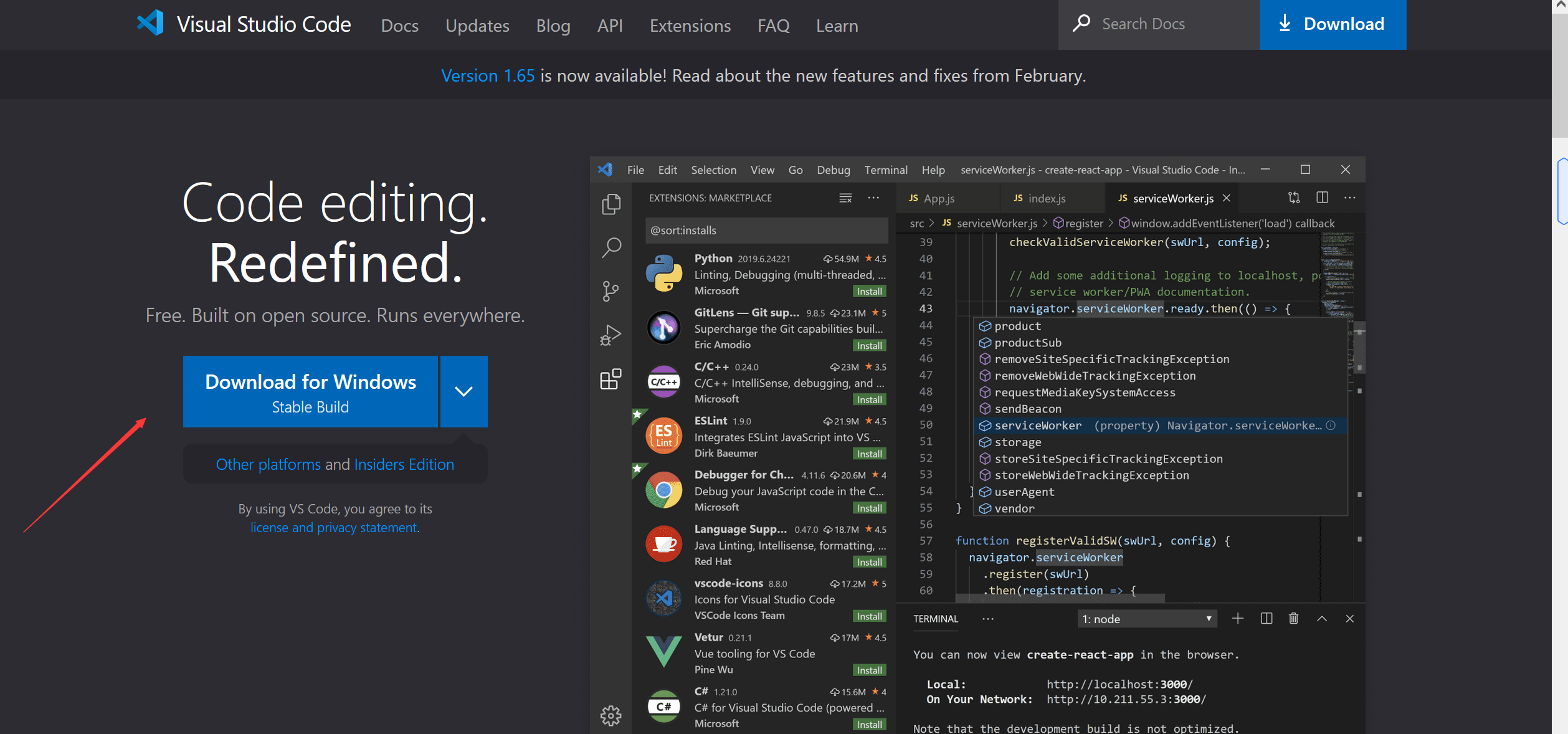Install the Python extension

pos(866,291)
